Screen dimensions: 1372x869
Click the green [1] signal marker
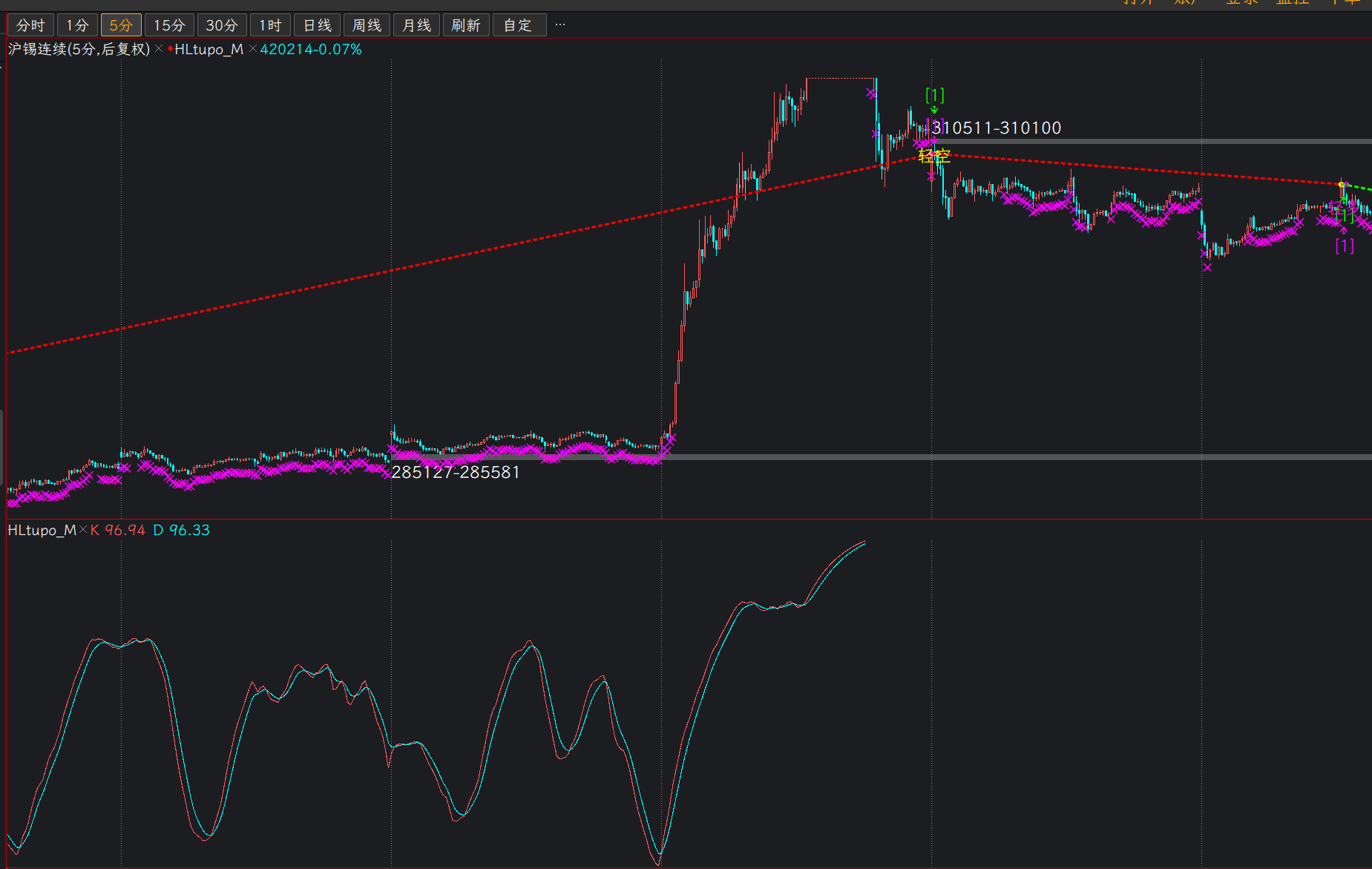934,95
